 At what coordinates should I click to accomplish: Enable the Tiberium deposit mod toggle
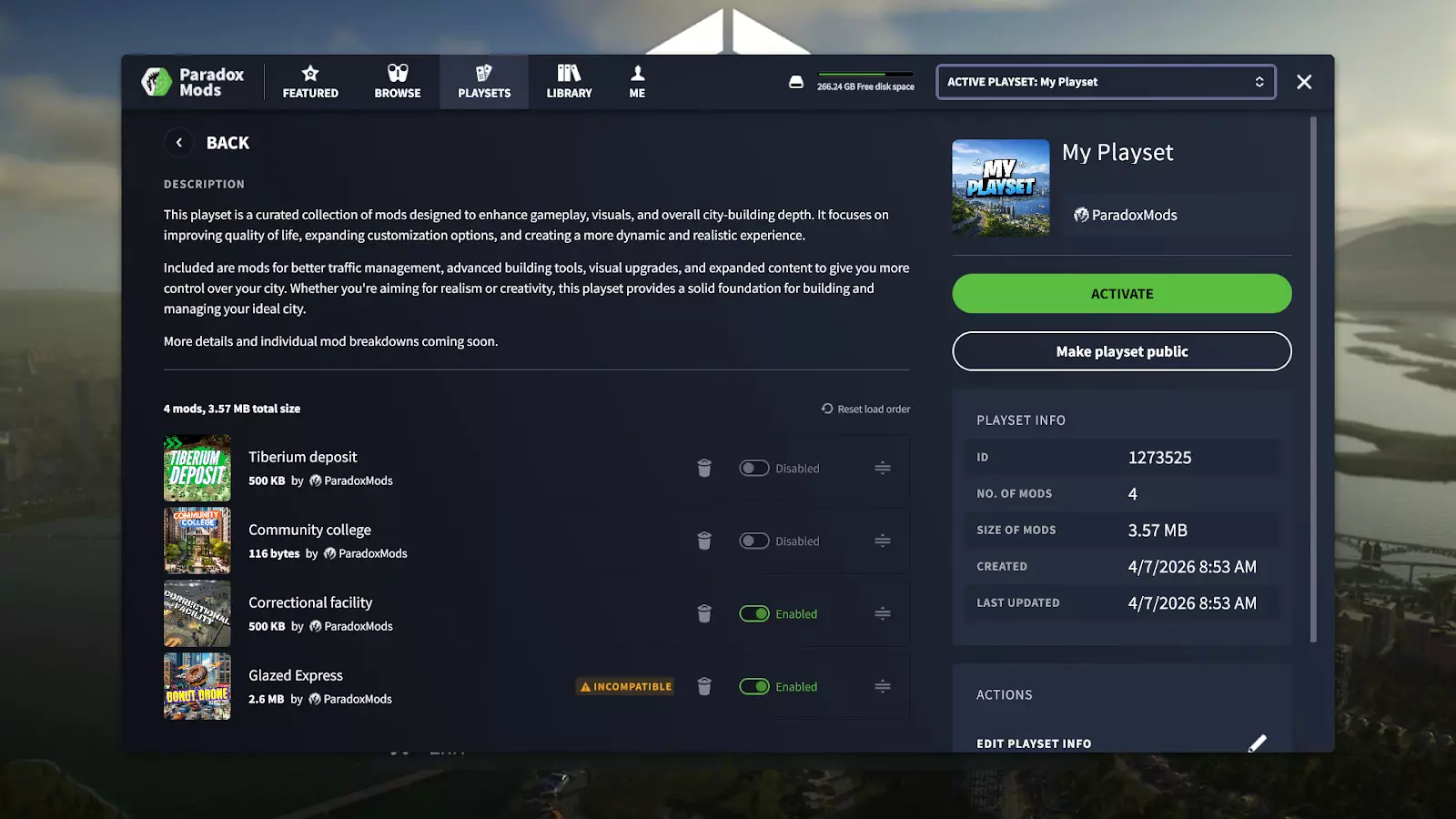(754, 468)
